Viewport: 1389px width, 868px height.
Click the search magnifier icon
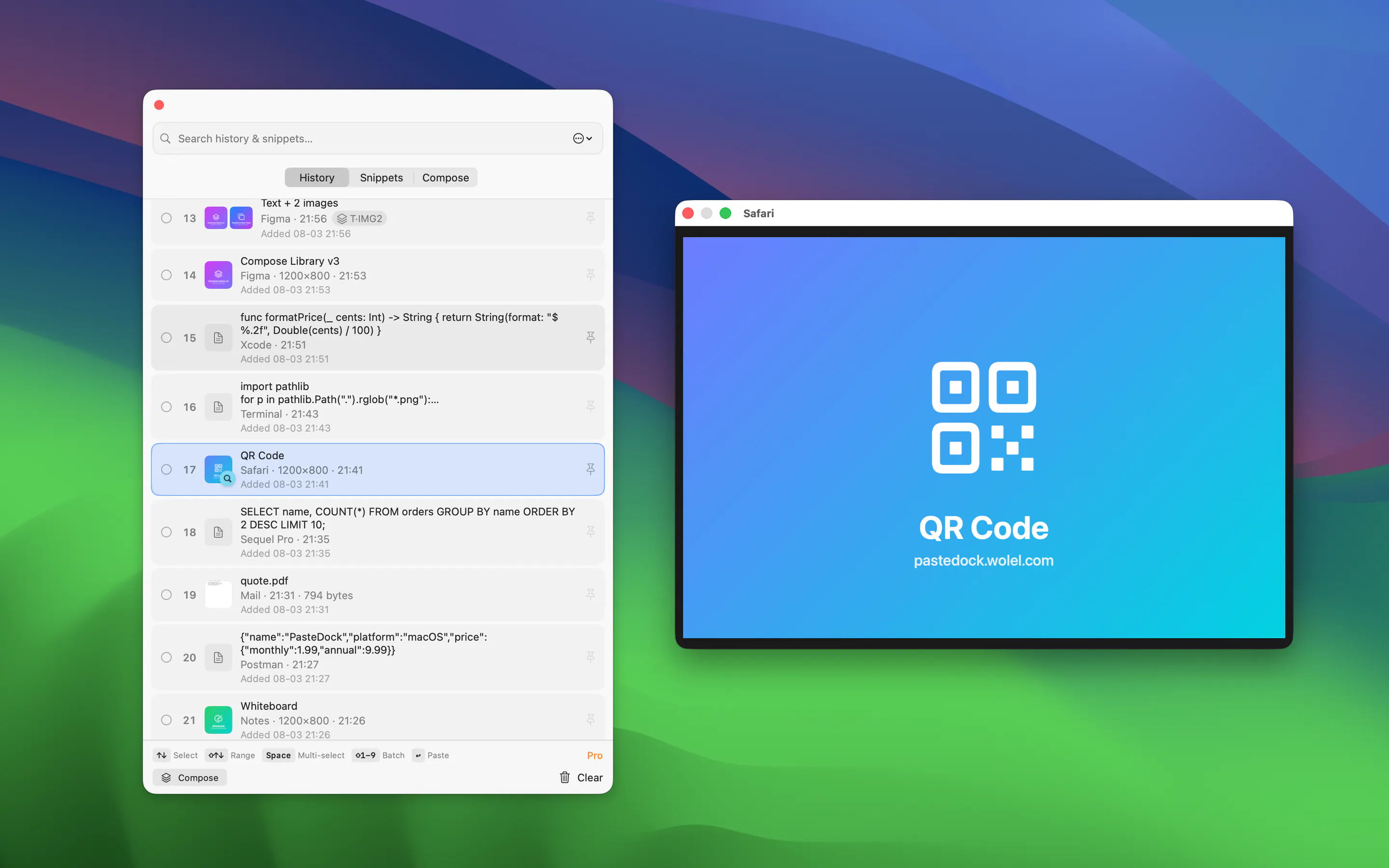click(x=165, y=138)
